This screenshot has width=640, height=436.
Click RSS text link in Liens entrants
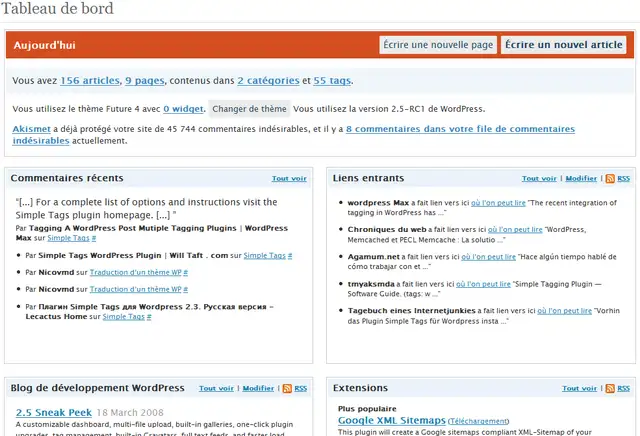(x=623, y=178)
